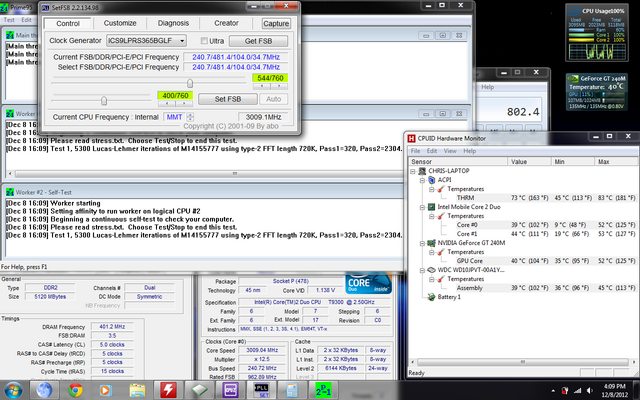Launch Google Chrome from the taskbar
The image size is (640, 400).
click(75, 390)
